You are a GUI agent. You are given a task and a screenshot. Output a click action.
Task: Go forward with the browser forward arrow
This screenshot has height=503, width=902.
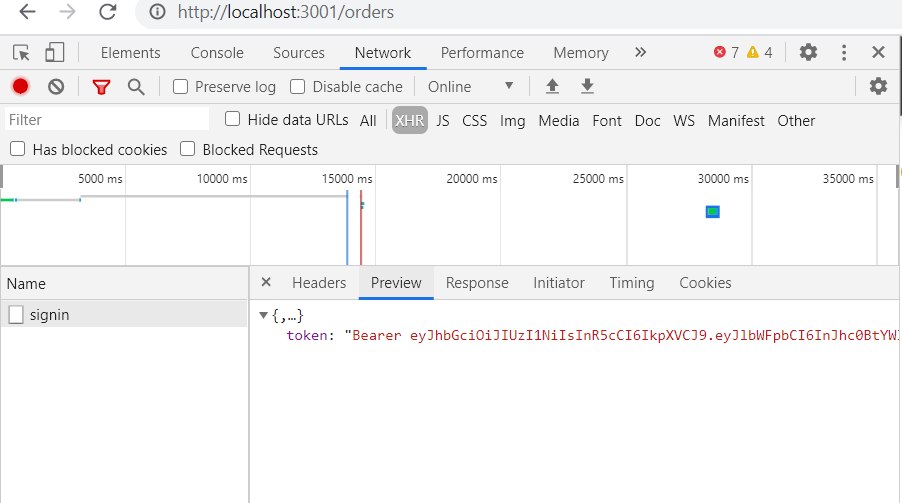67,12
